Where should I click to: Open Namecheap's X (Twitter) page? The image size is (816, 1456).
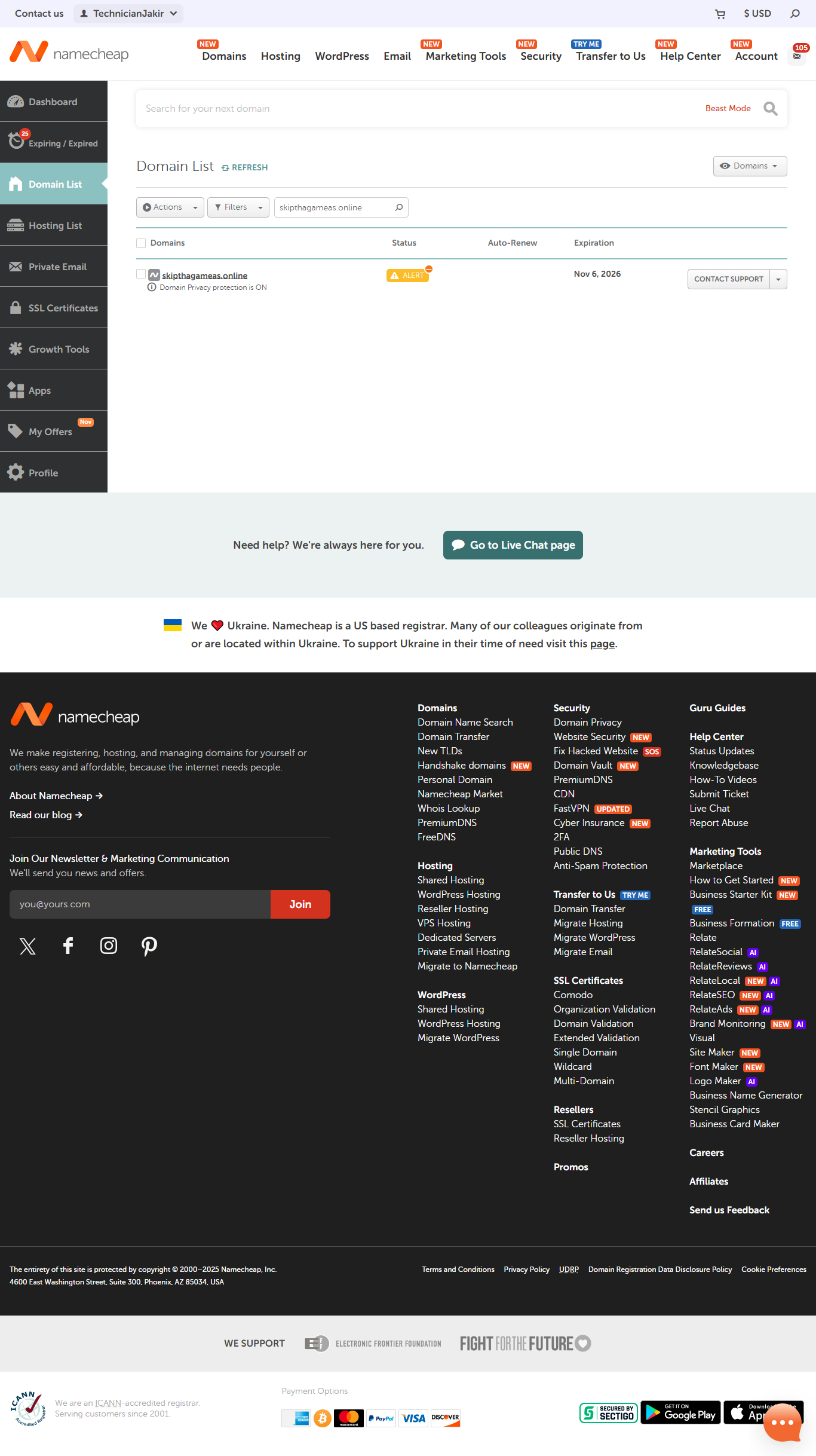coord(27,946)
